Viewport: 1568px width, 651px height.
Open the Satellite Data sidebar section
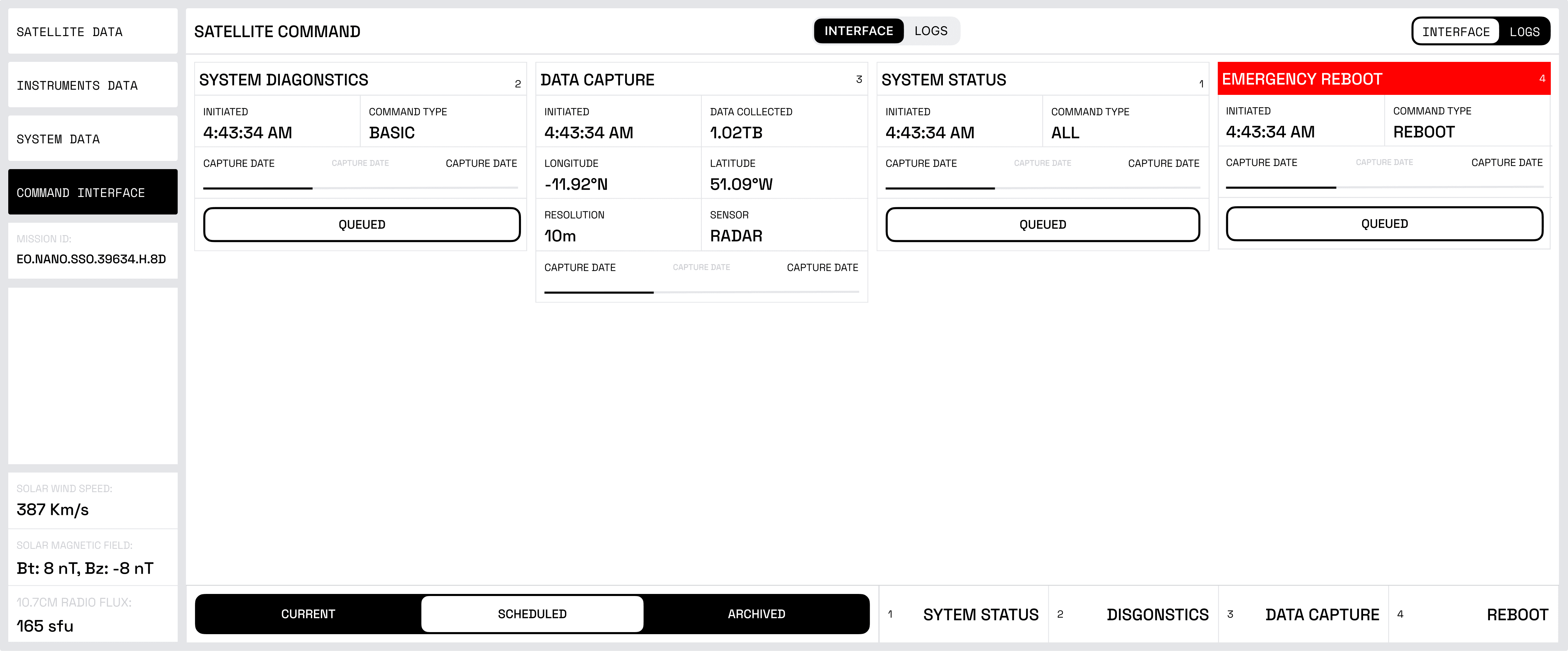[92, 32]
